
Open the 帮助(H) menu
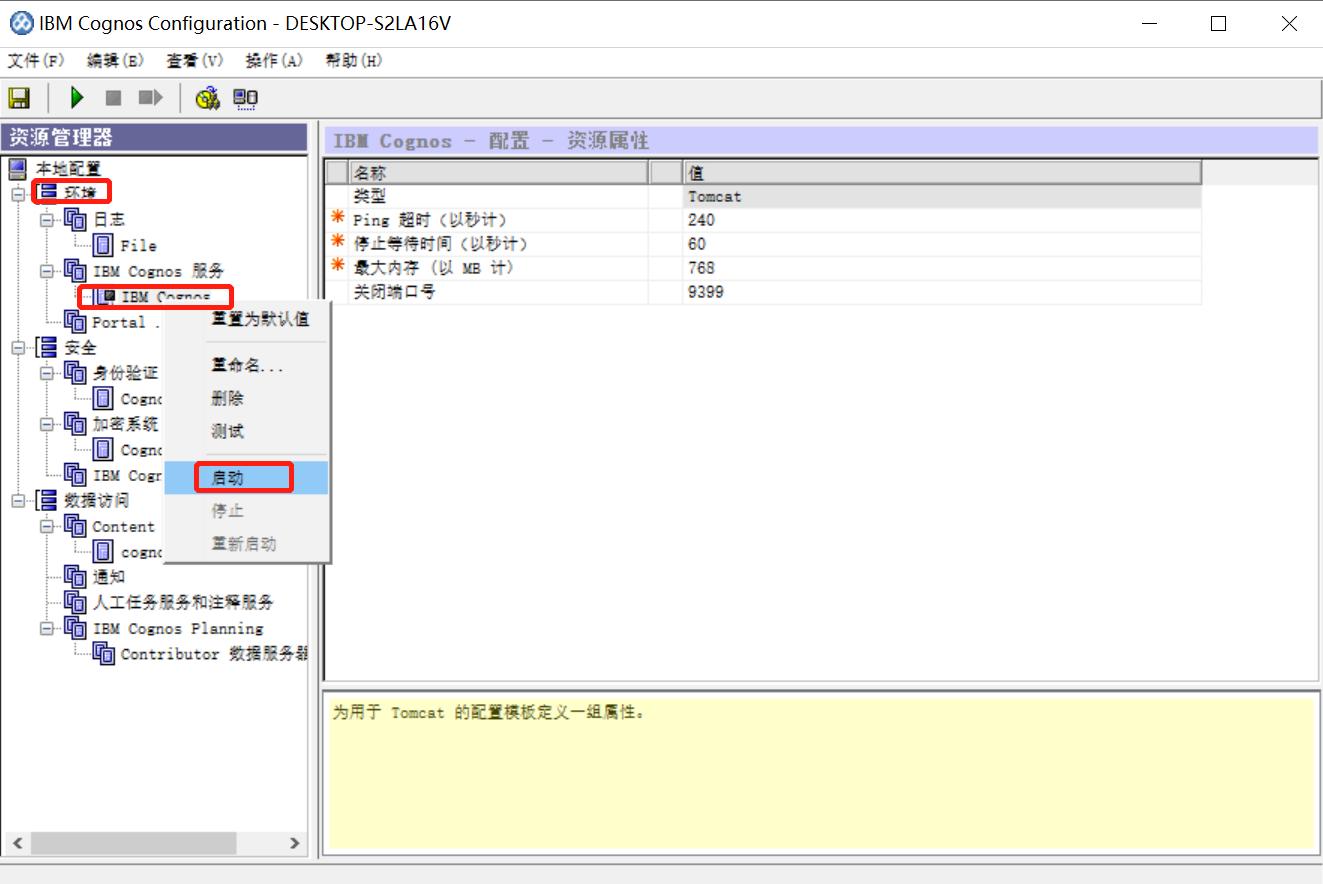pos(354,61)
